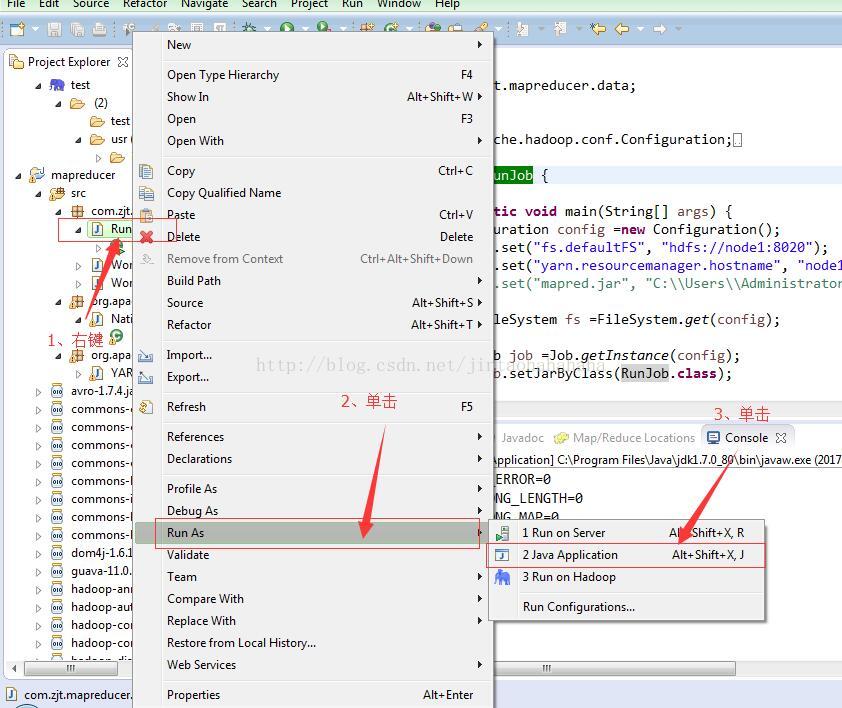The height and width of the screenshot is (708, 842).
Task: Switch to the Console tab
Action: 746,438
